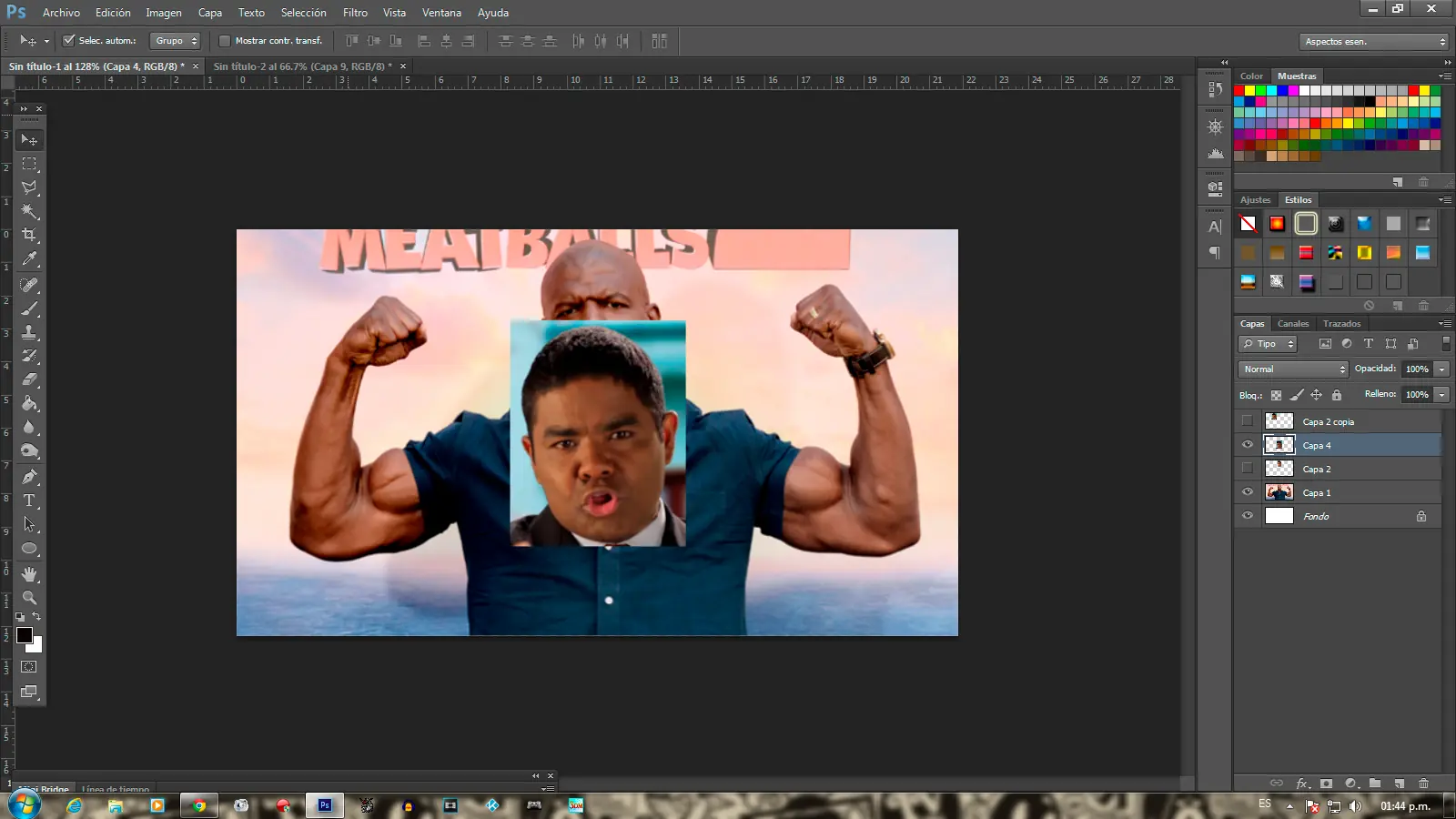This screenshot has height=819, width=1456.
Task: Select the Horizontal Type tool
Action: 29,500
